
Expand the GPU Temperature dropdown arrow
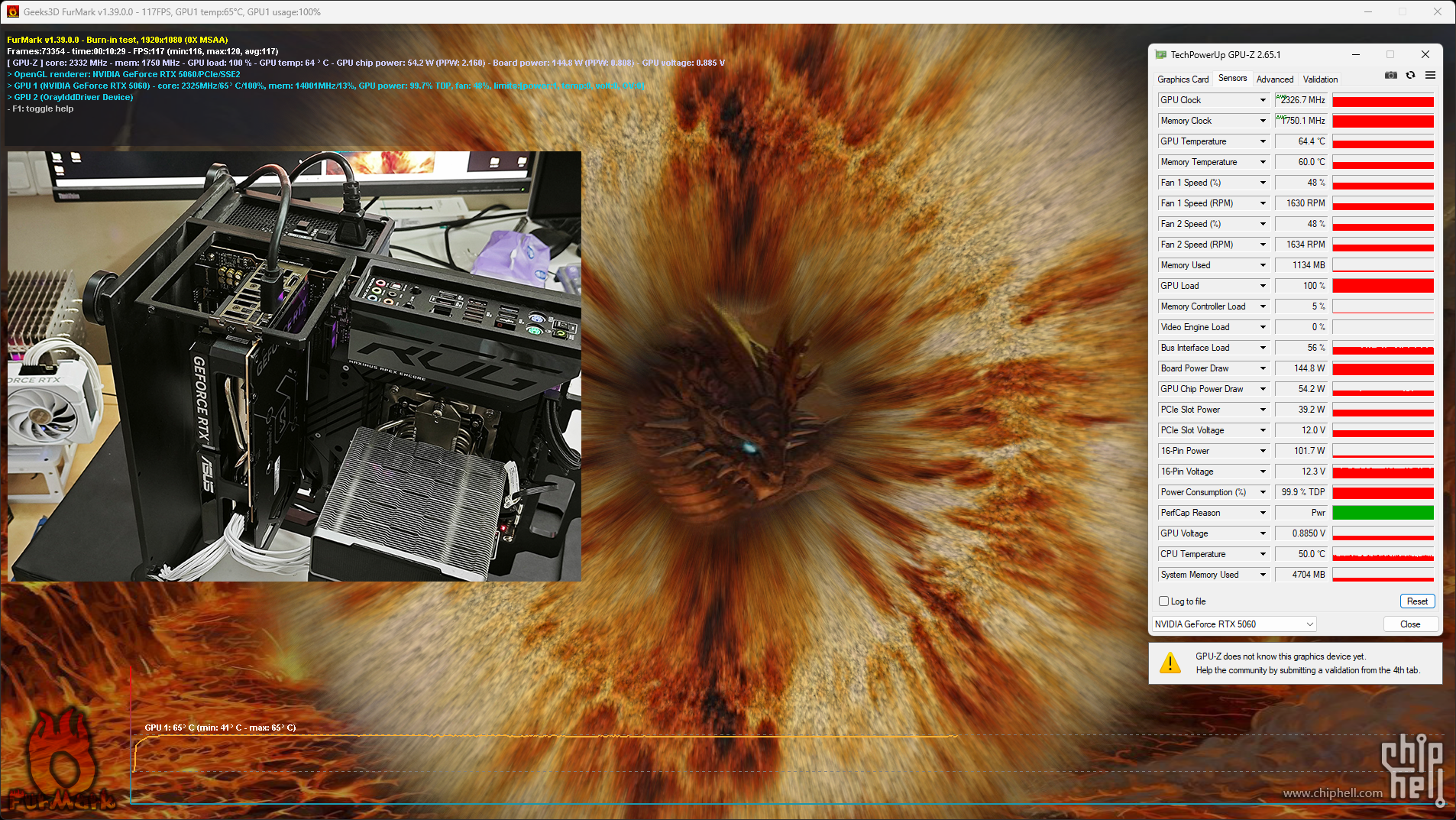click(1263, 141)
